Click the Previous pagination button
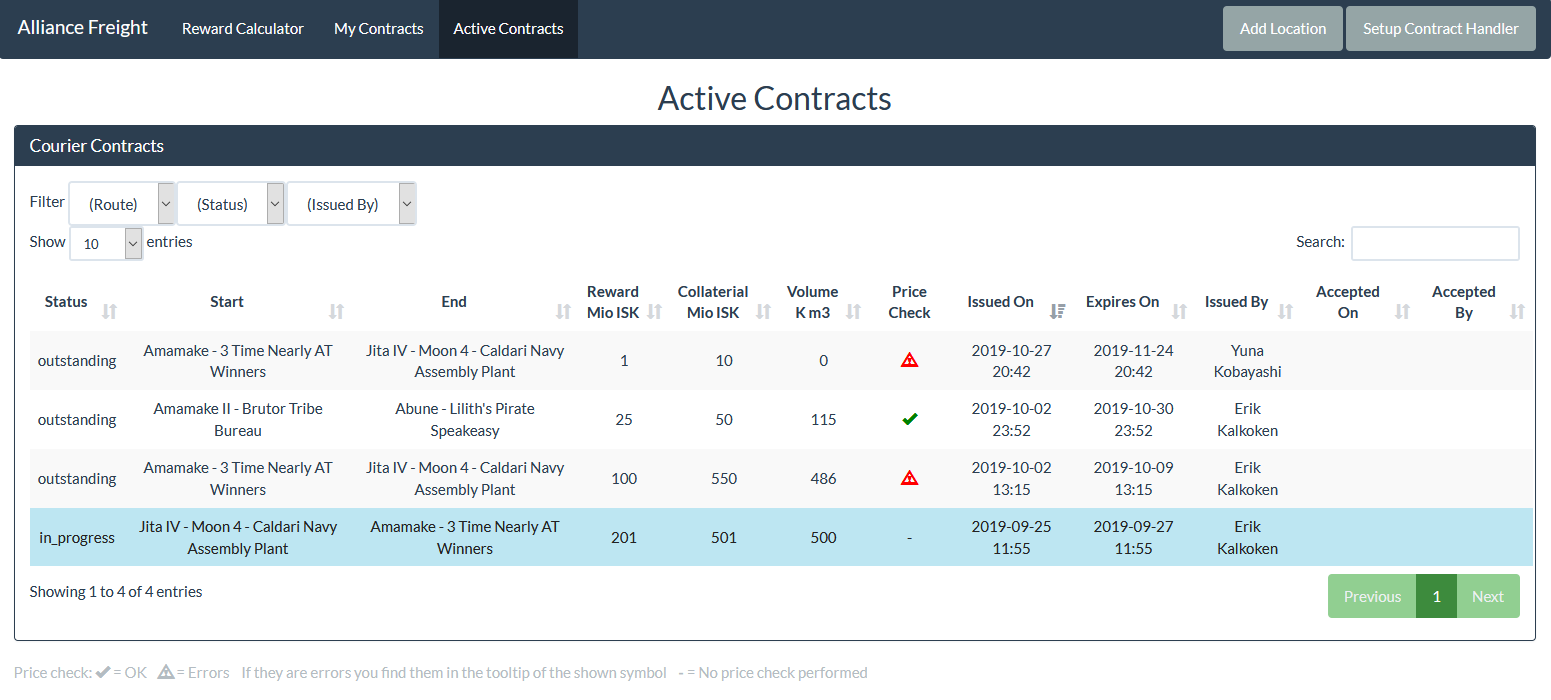The image size is (1551, 700). click(1372, 596)
